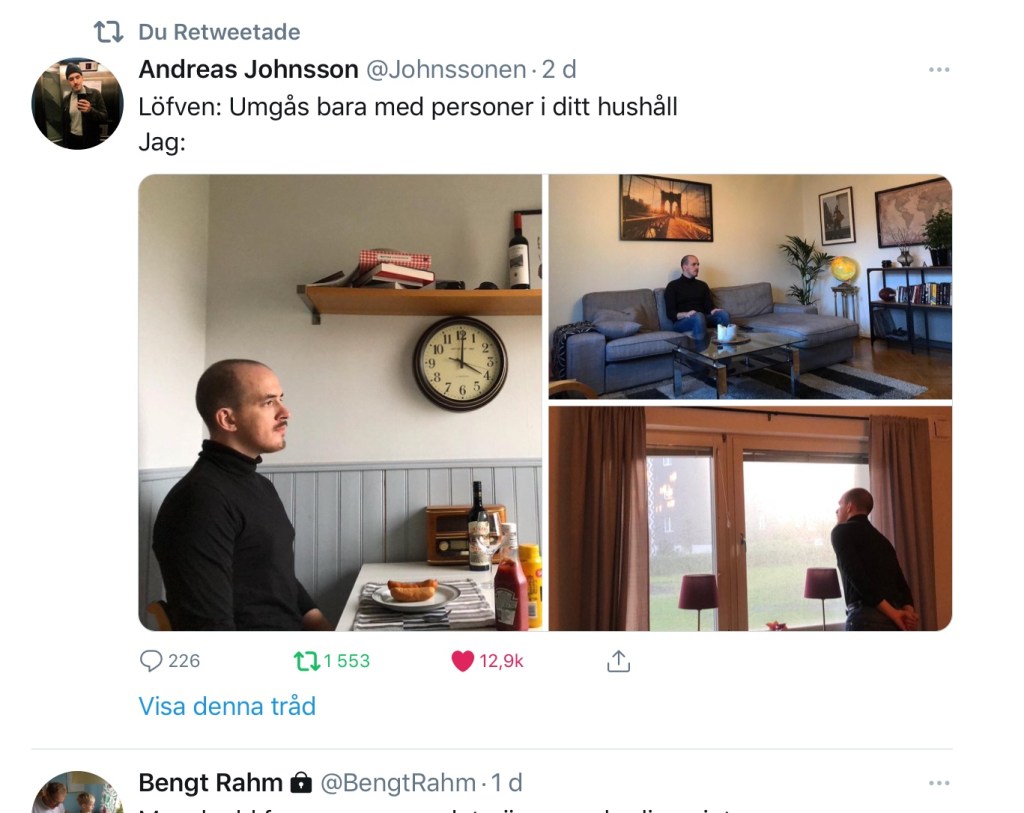Open Andreas Johnsson's profile picture
The width and height of the screenshot is (1024, 813).
coord(77,103)
